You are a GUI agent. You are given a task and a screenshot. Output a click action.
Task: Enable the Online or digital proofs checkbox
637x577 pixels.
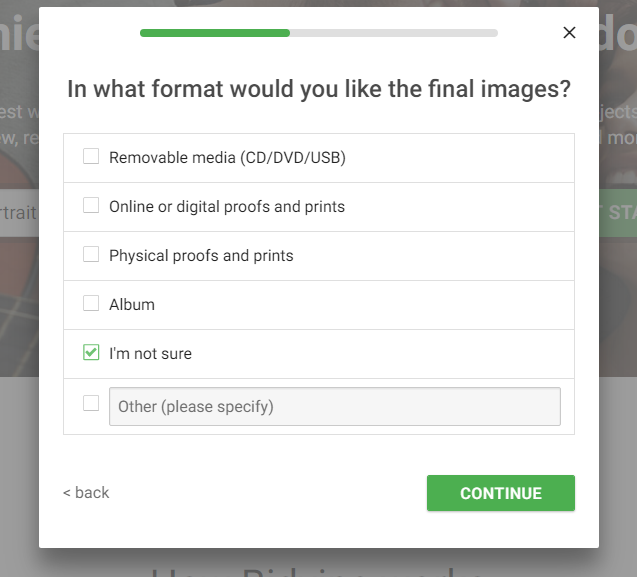coord(91,205)
